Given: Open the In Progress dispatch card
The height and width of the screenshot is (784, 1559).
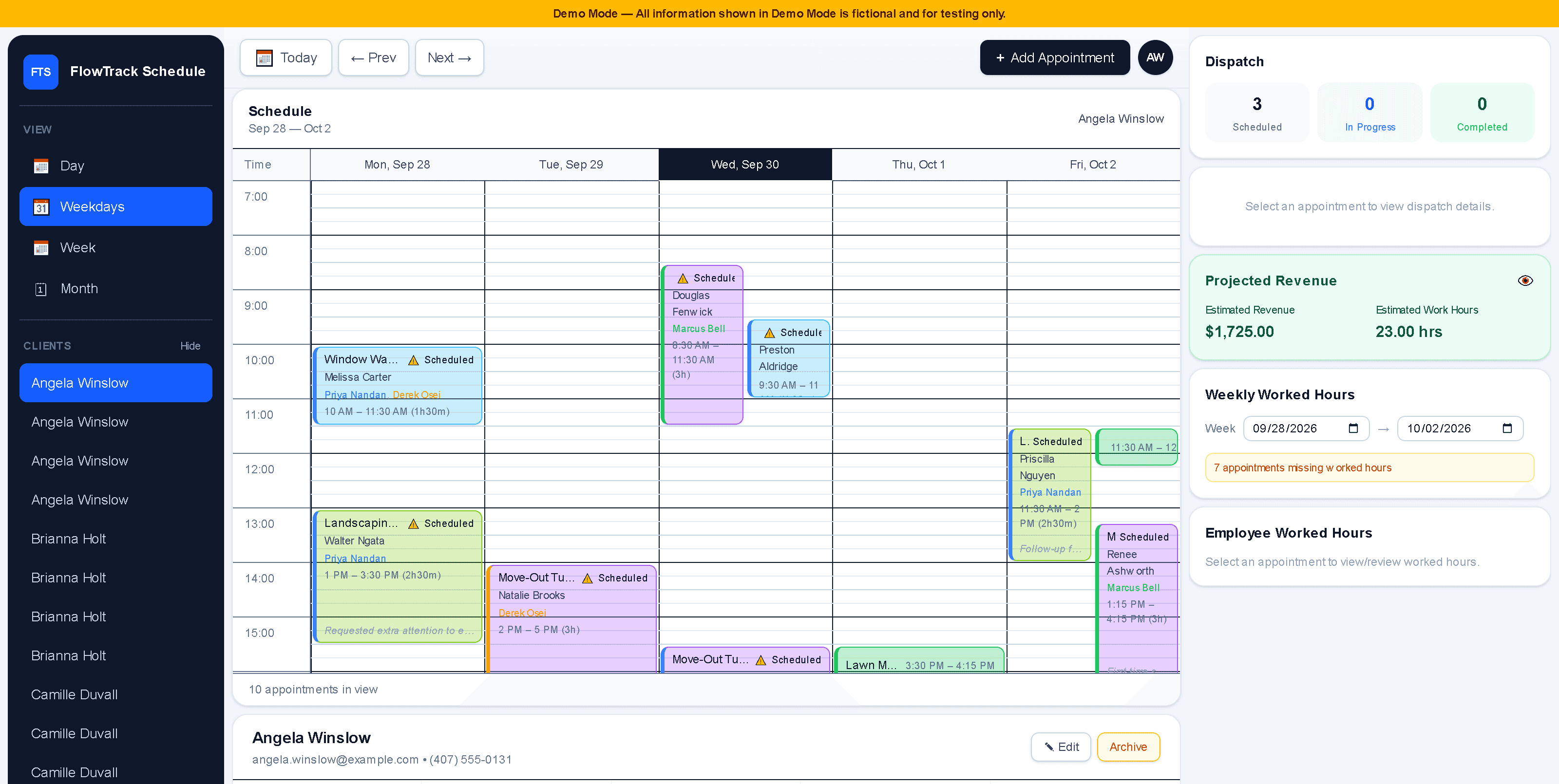Looking at the screenshot, I should pos(1369,113).
